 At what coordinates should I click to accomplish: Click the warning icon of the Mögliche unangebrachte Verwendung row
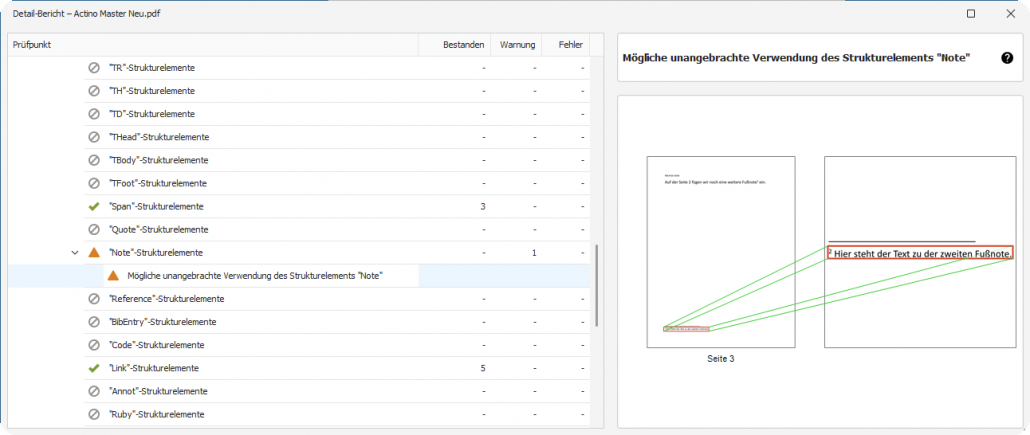pyautogui.click(x=113, y=275)
